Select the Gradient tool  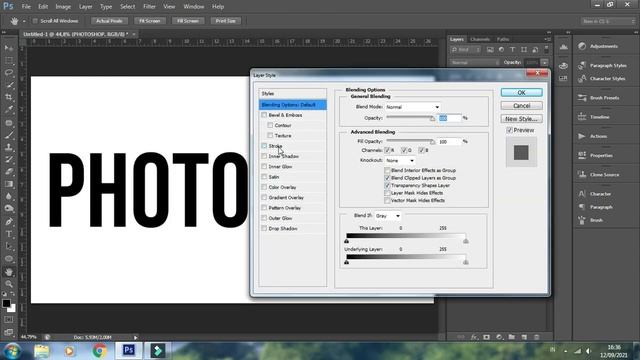(x=9, y=184)
